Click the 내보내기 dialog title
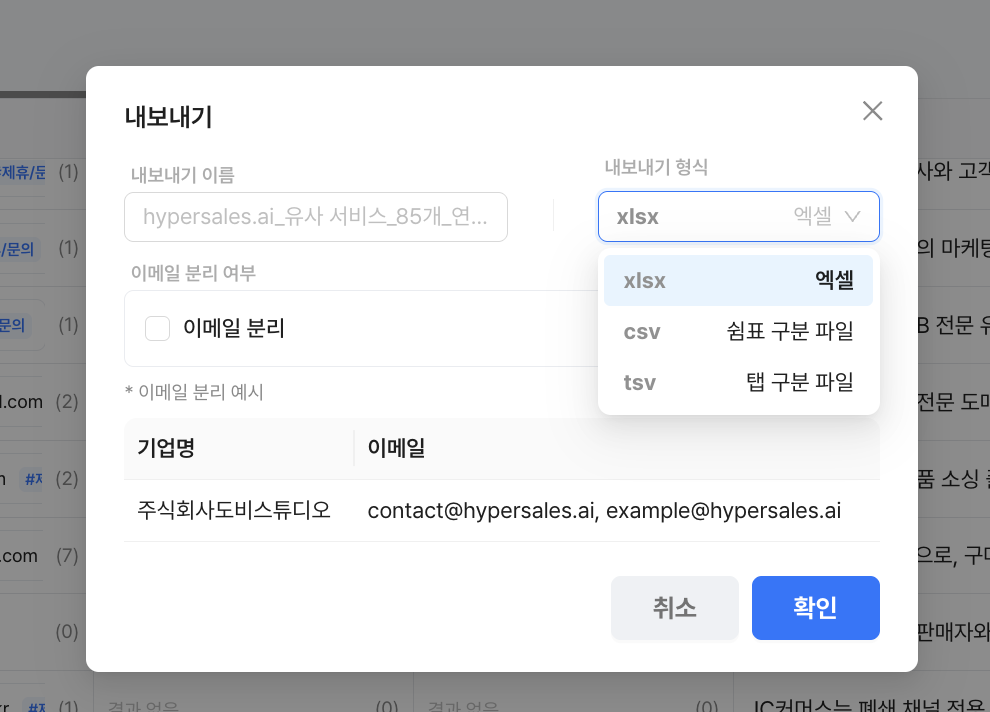The width and height of the screenshot is (990, 712). [168, 117]
